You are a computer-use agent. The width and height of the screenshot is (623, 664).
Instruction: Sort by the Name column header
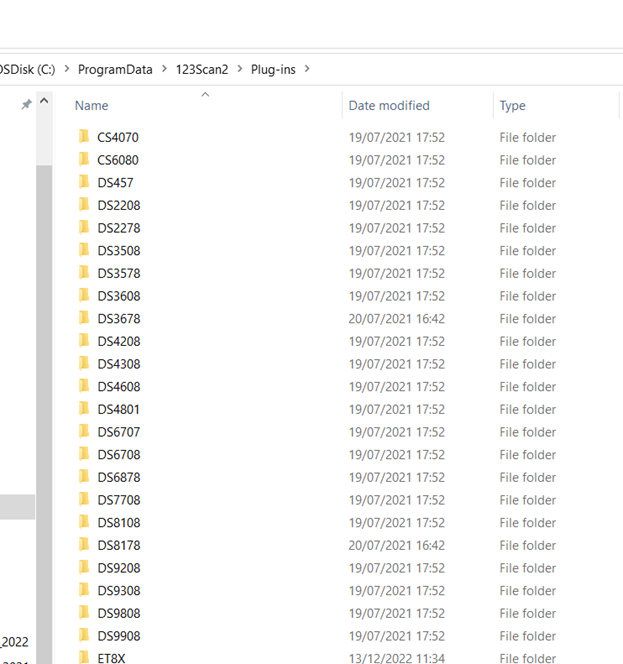point(92,106)
